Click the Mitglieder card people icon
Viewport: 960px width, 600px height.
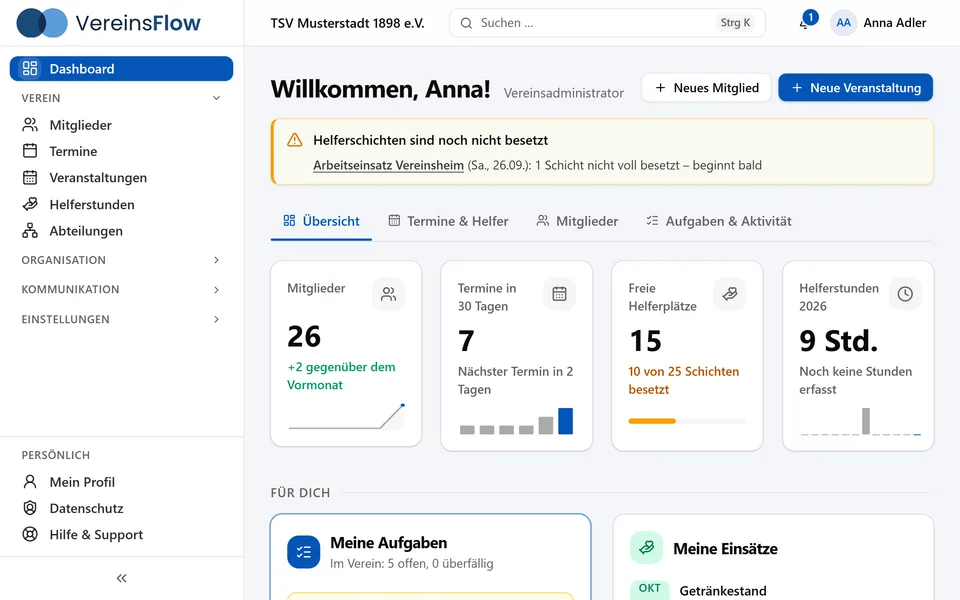pyautogui.click(x=388, y=294)
